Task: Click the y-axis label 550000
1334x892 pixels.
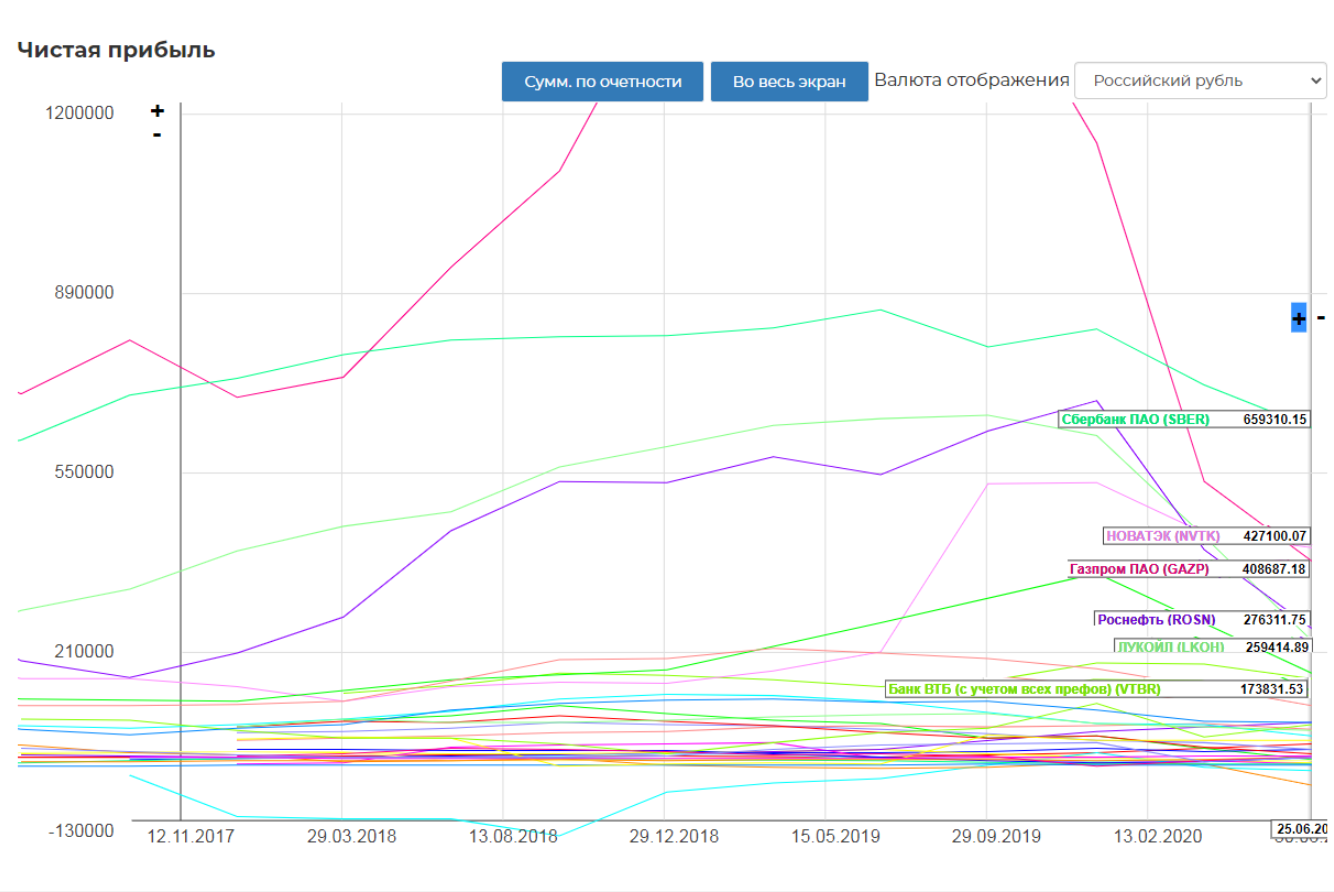Action: coord(84,472)
